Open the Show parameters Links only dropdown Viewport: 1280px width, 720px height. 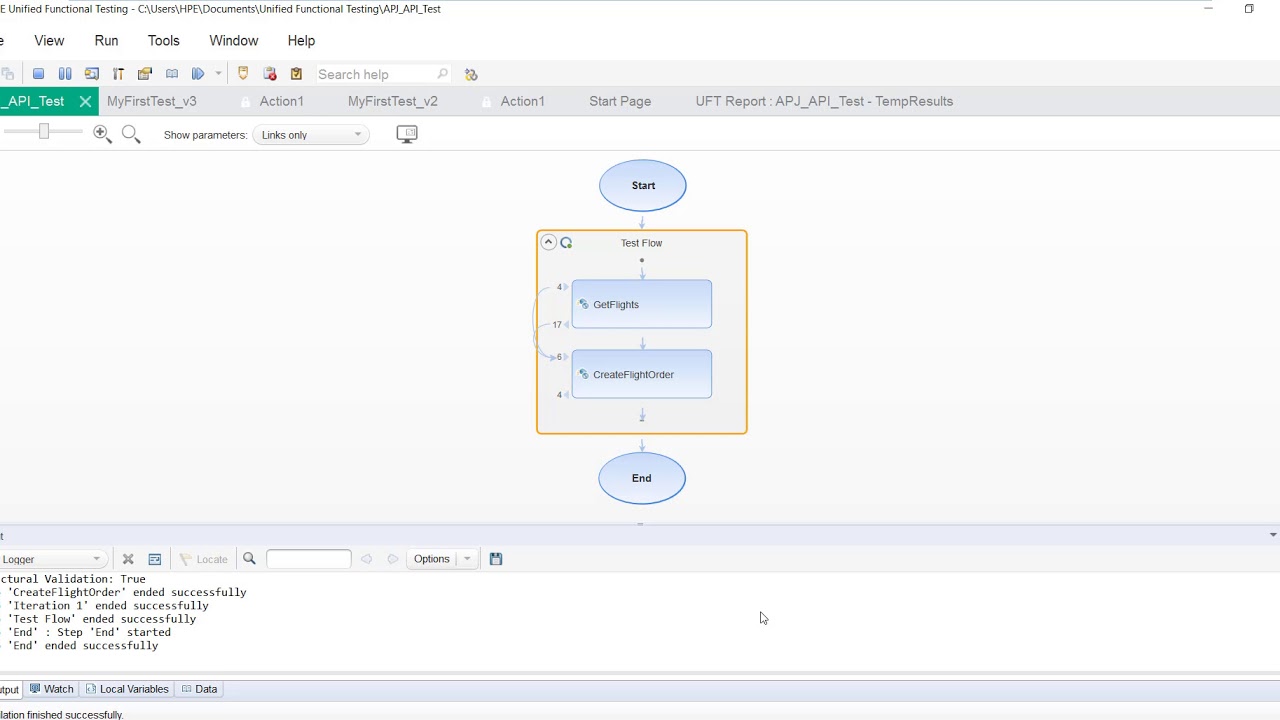[311, 135]
